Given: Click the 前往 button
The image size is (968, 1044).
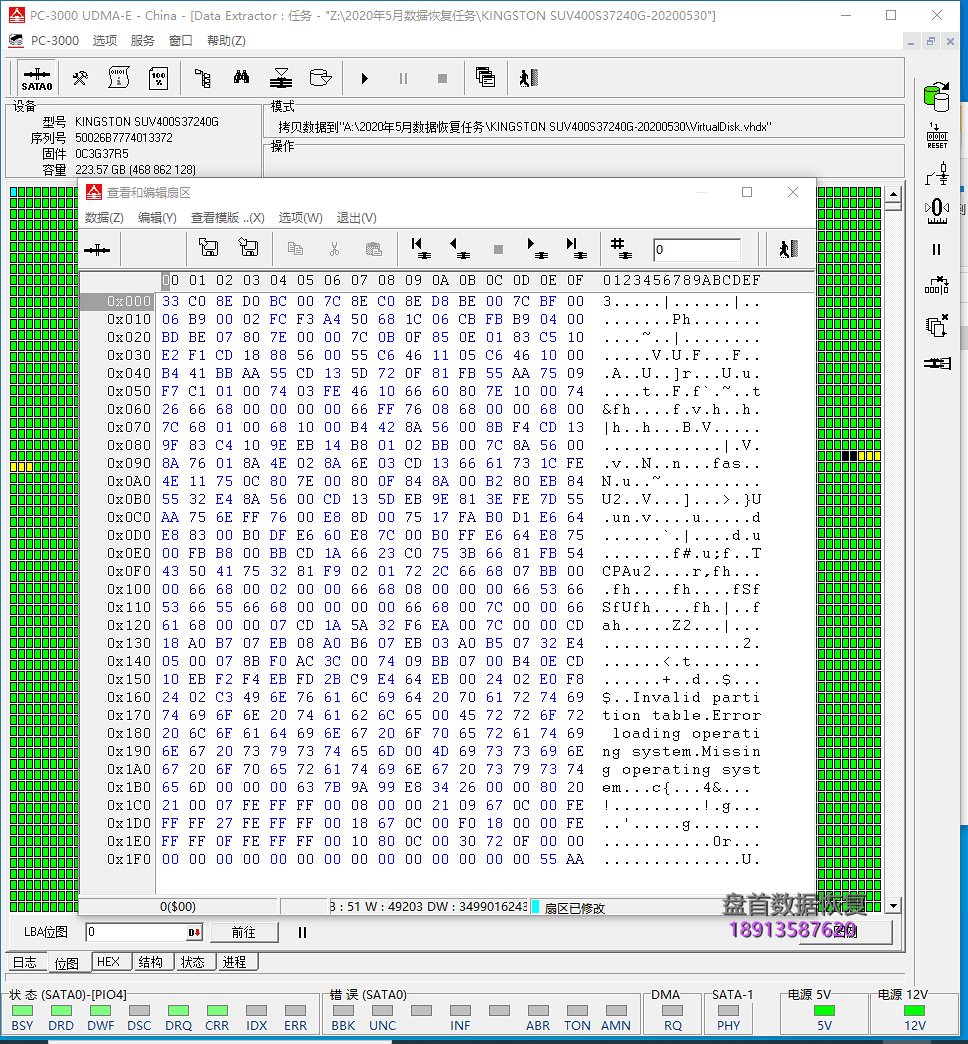Looking at the screenshot, I should tap(244, 932).
